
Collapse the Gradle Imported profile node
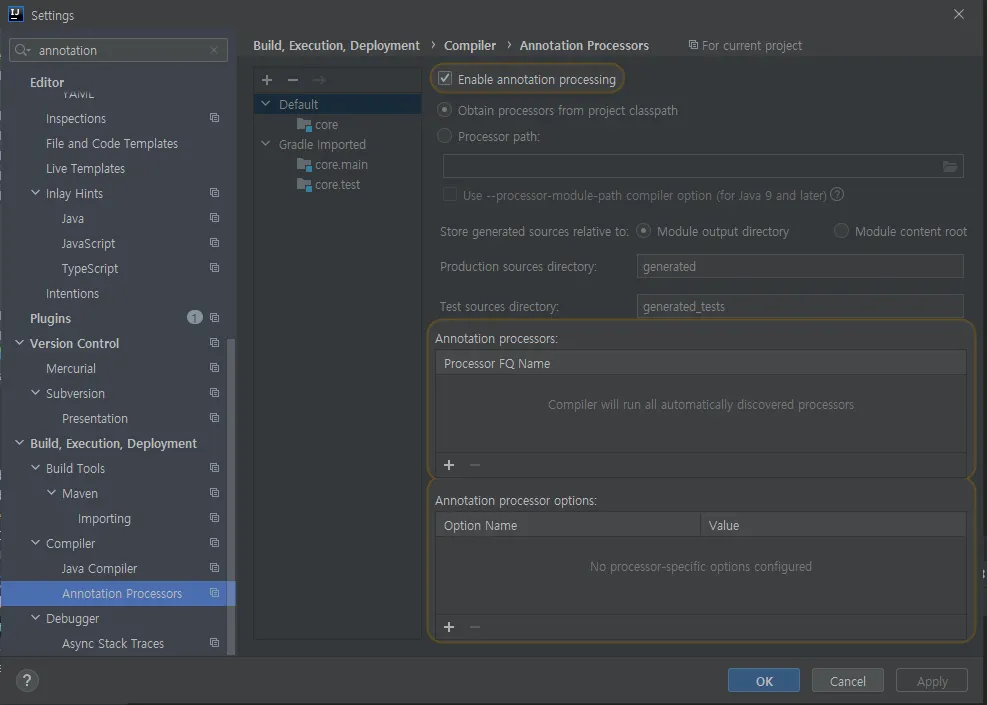266,144
